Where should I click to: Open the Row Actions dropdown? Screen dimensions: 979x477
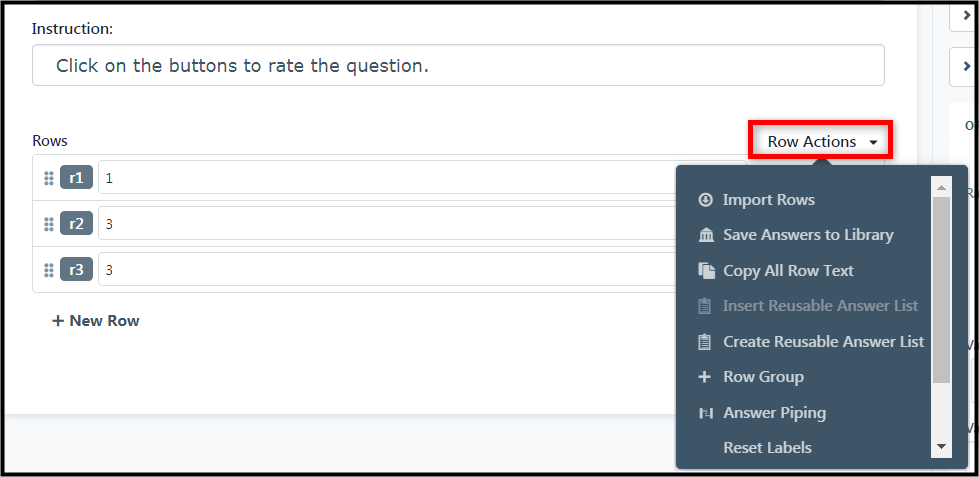point(822,142)
